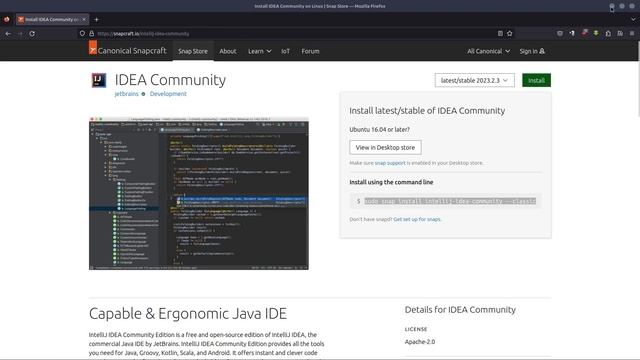Click the Firefox back arrow
Viewport: 640px width, 360px height.
(x=8, y=34)
